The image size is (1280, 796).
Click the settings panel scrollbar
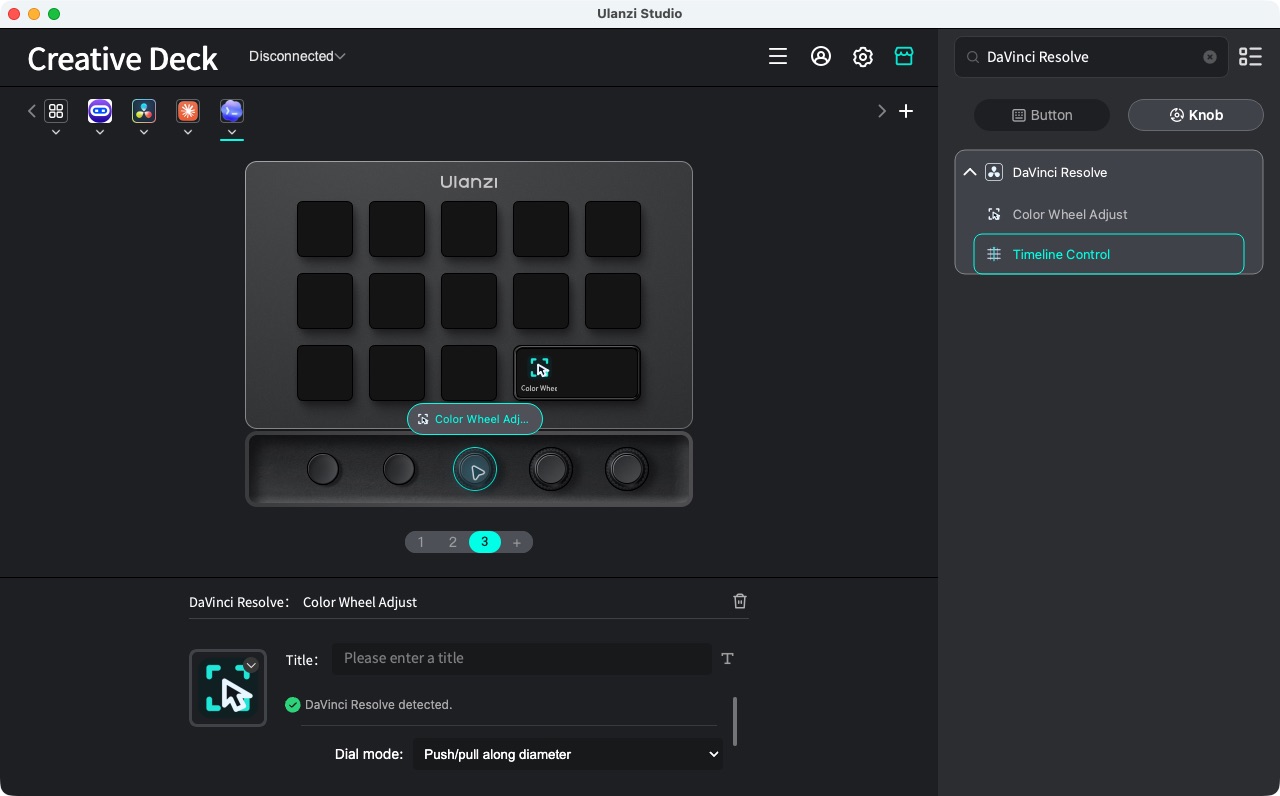[x=735, y=721]
